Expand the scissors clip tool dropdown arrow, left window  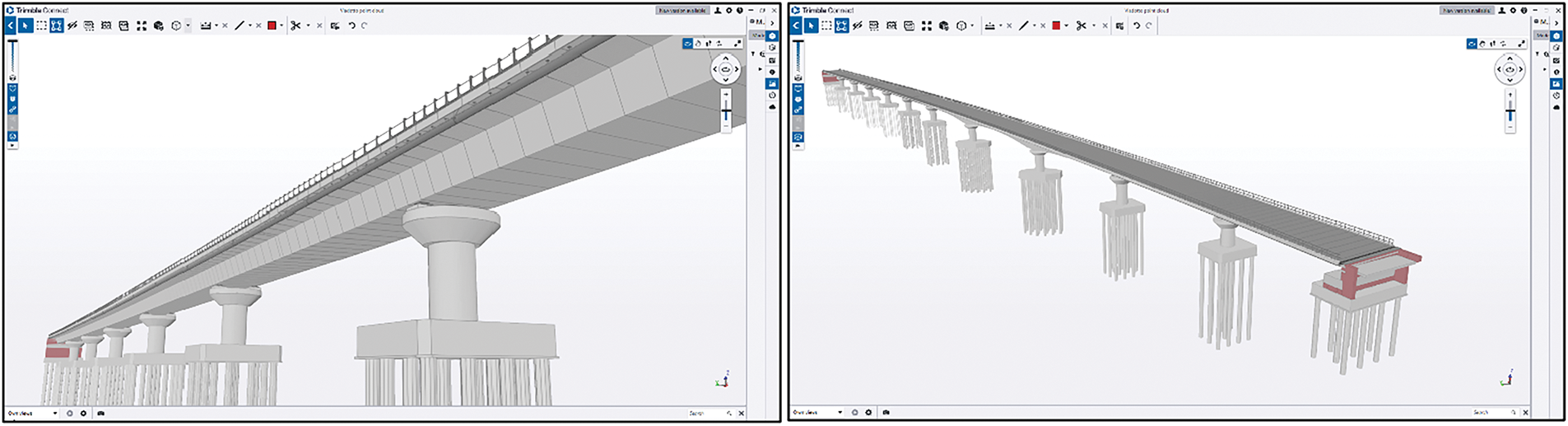click(x=308, y=26)
